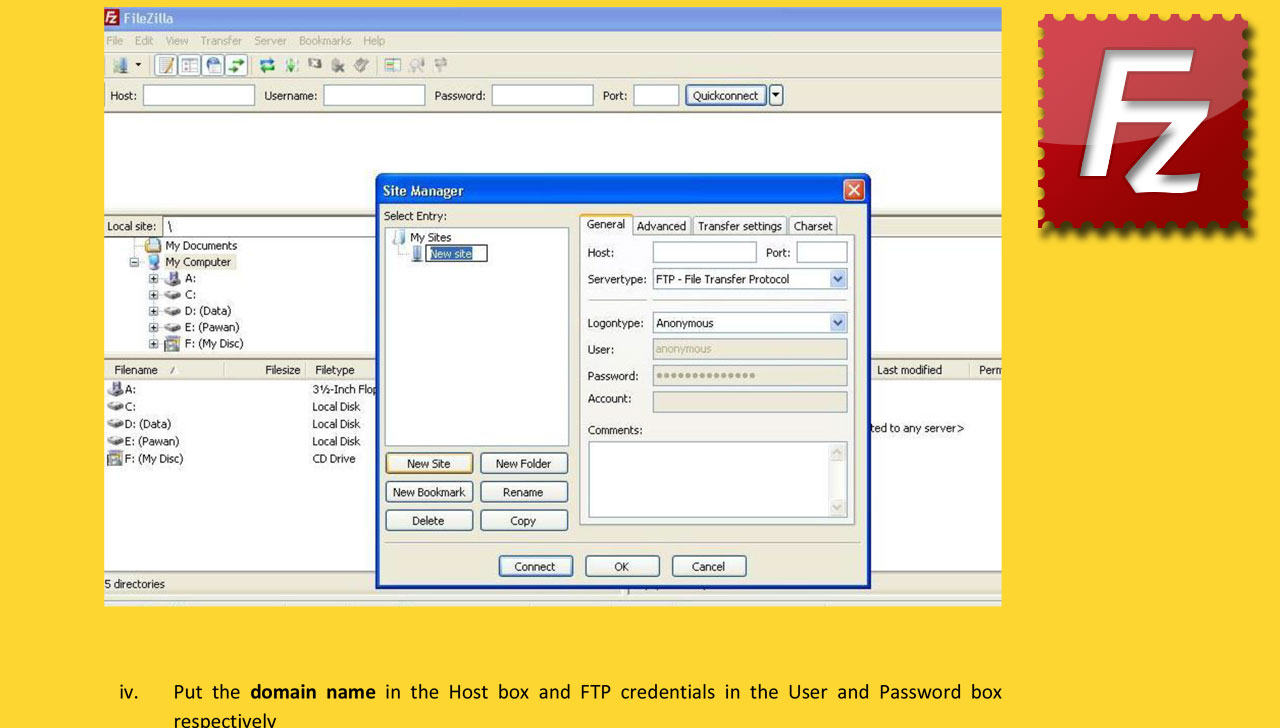This screenshot has width=1280, height=728.
Task: Switch to the Advanced tab
Action: (x=661, y=226)
